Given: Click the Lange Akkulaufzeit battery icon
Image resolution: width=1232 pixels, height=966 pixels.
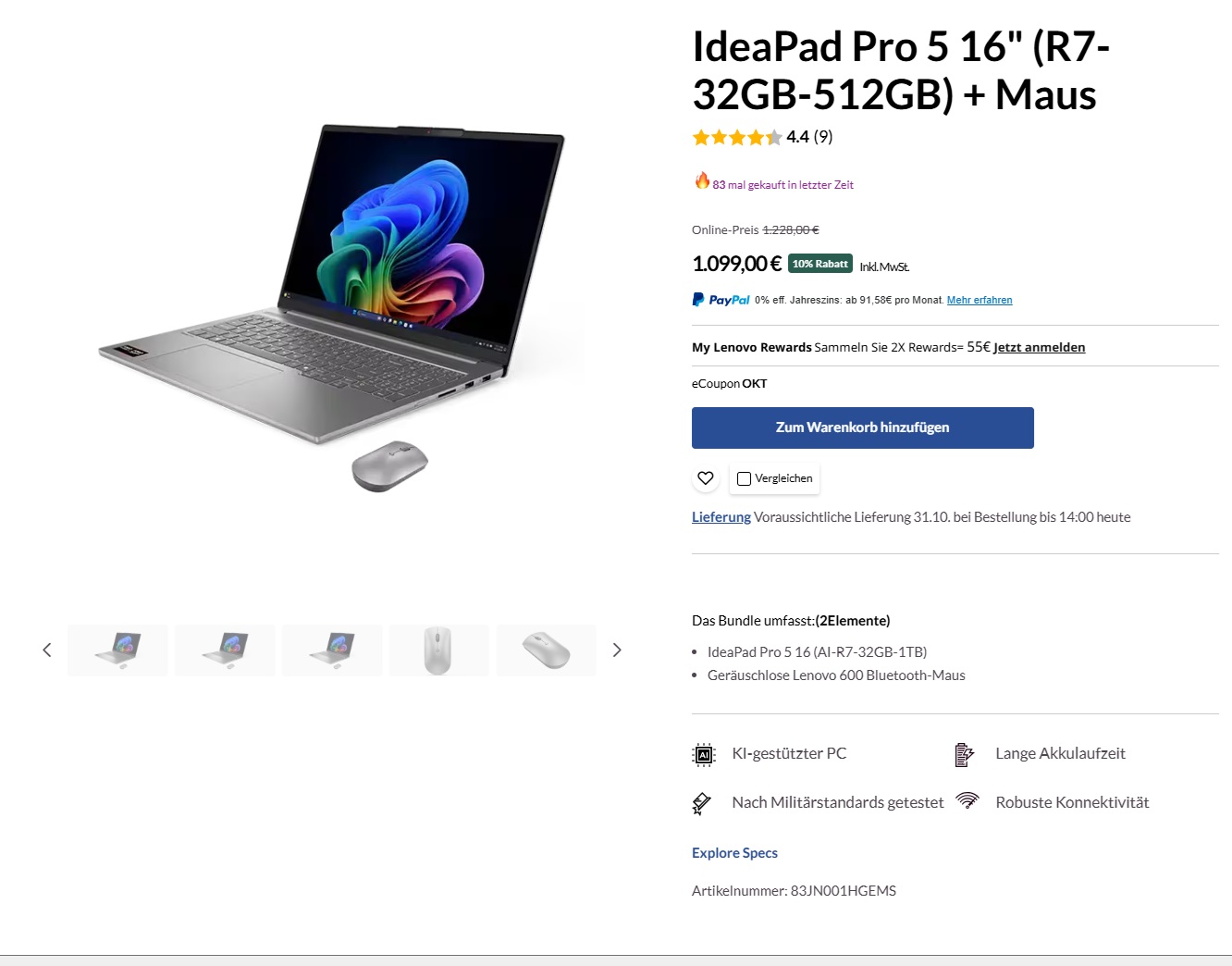Looking at the screenshot, I should point(965,755).
